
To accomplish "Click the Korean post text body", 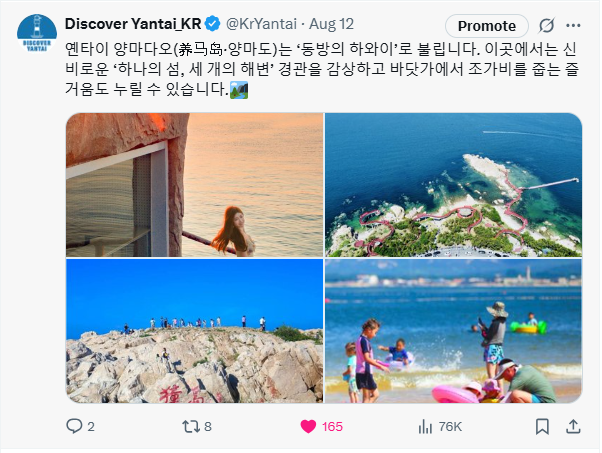I will click(322, 69).
